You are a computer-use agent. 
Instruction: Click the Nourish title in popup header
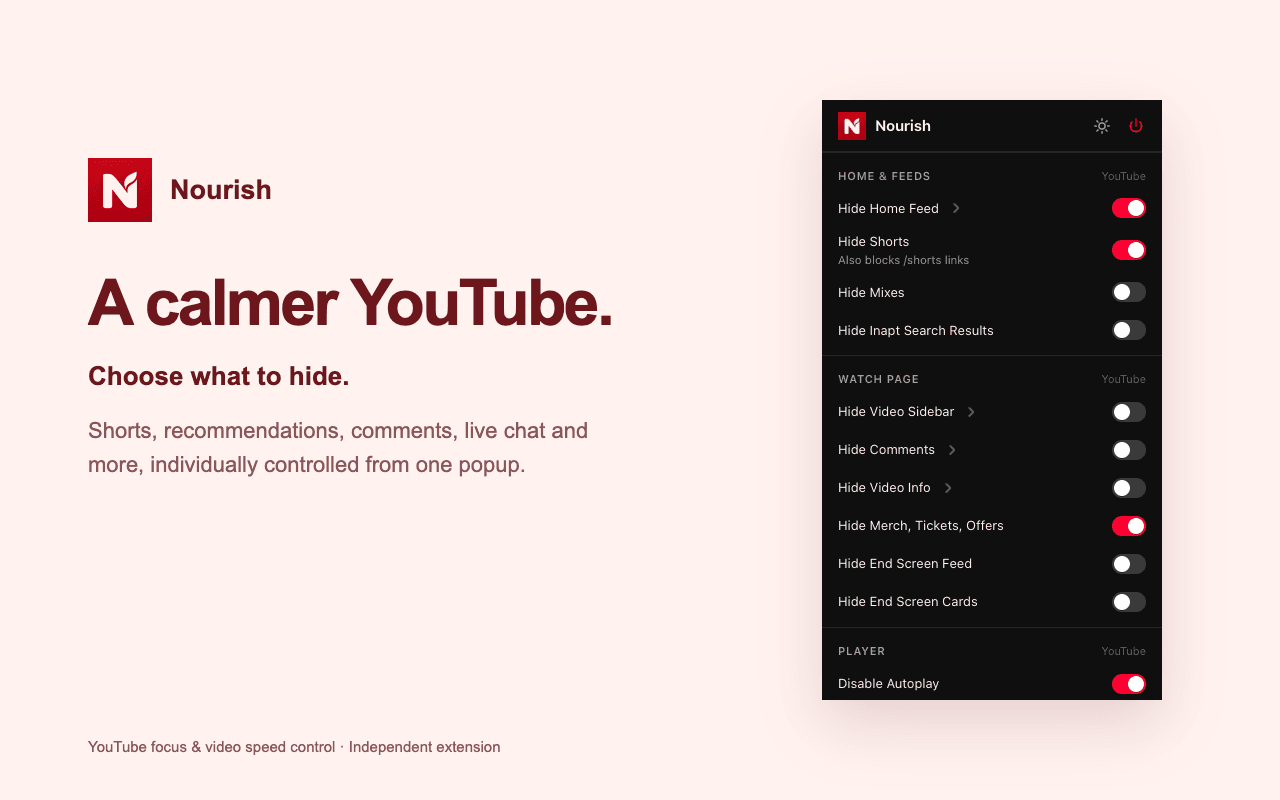[903, 126]
